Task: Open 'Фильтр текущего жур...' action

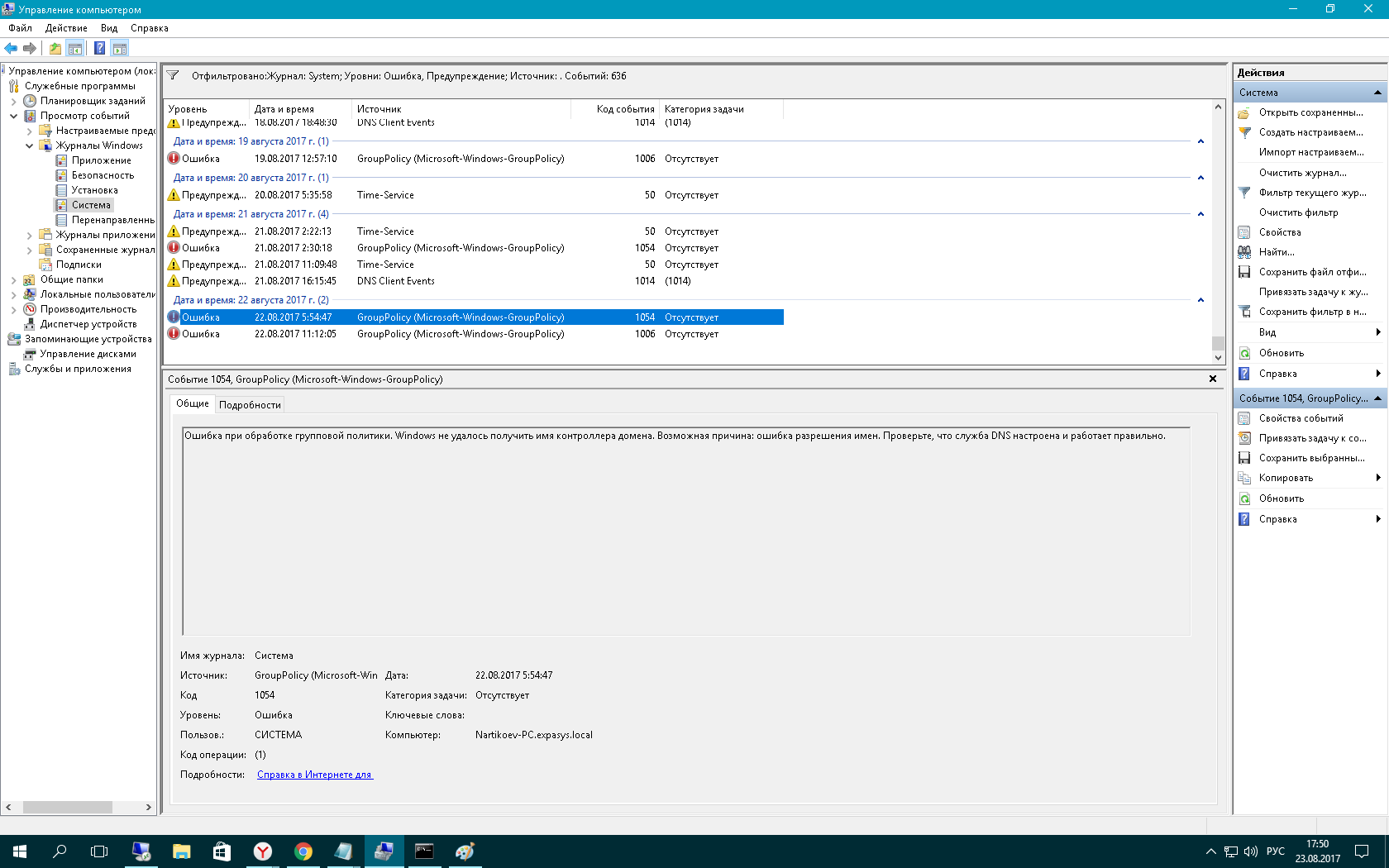Action: (1310, 193)
